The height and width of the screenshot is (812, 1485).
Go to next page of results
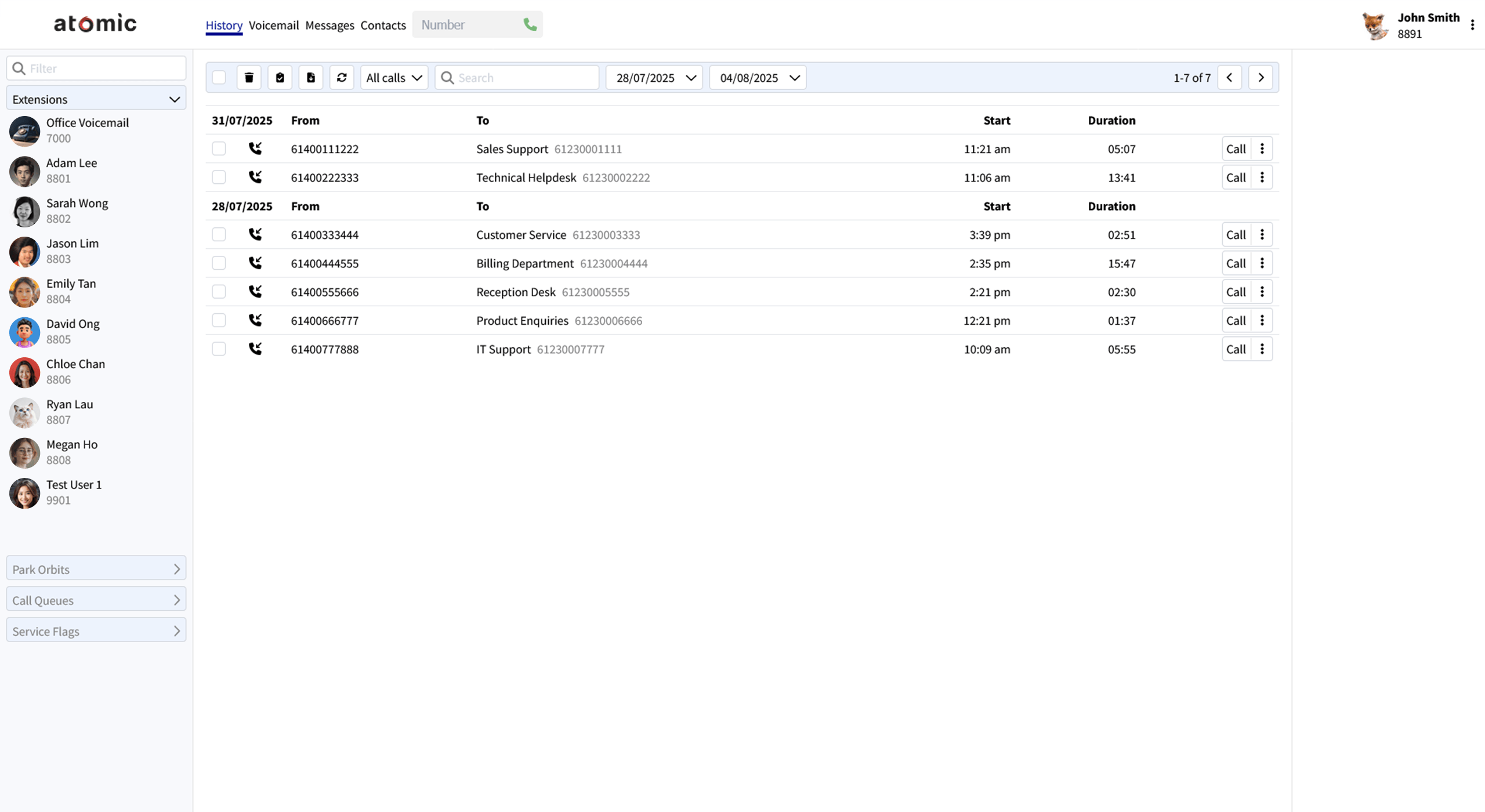point(1261,78)
